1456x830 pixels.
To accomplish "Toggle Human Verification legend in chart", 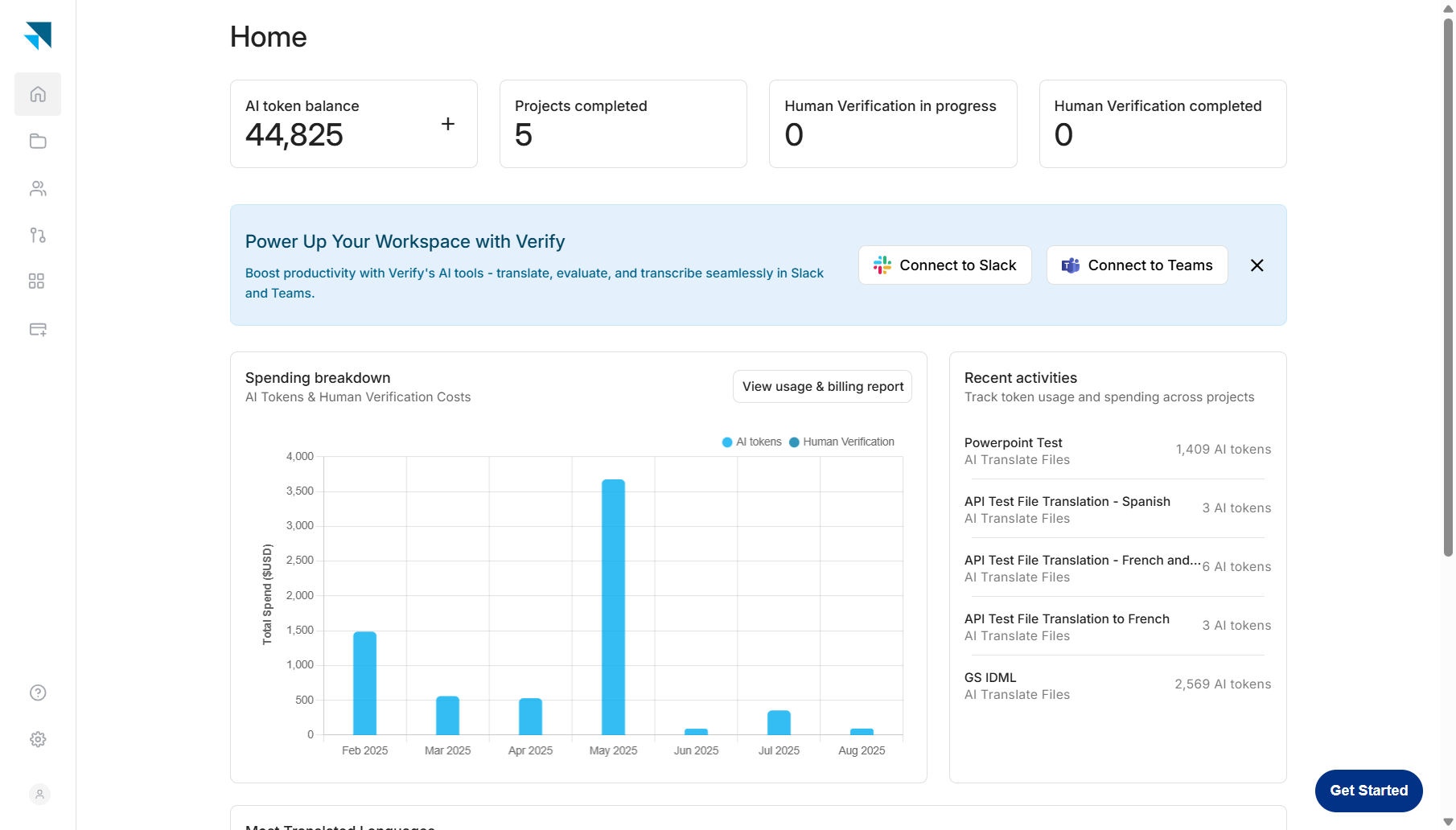I will click(841, 442).
